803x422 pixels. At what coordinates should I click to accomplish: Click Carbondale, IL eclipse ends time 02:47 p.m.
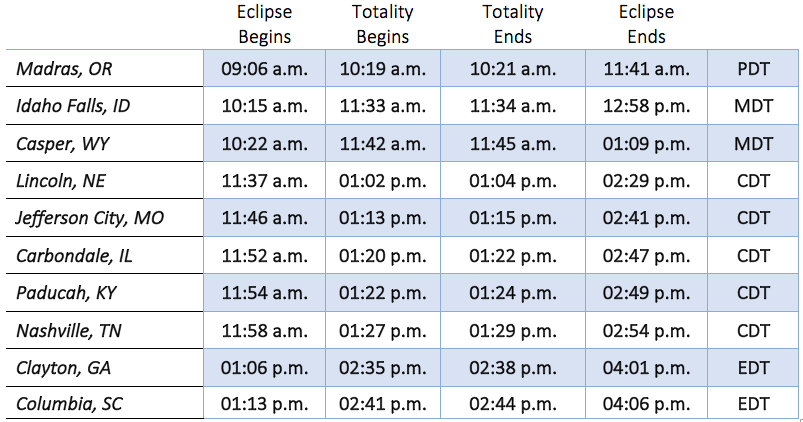click(x=646, y=255)
